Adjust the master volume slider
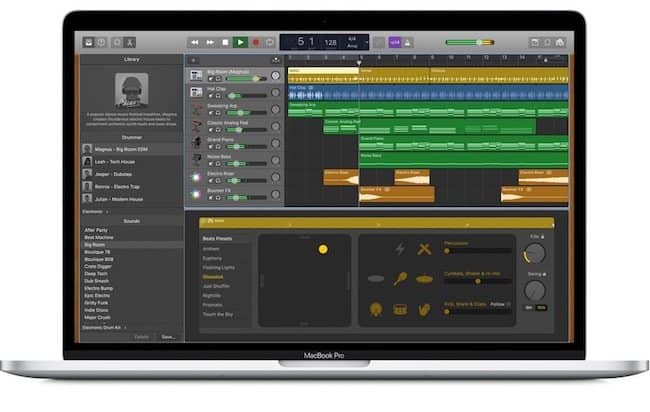The image size is (650, 412). coord(470,42)
